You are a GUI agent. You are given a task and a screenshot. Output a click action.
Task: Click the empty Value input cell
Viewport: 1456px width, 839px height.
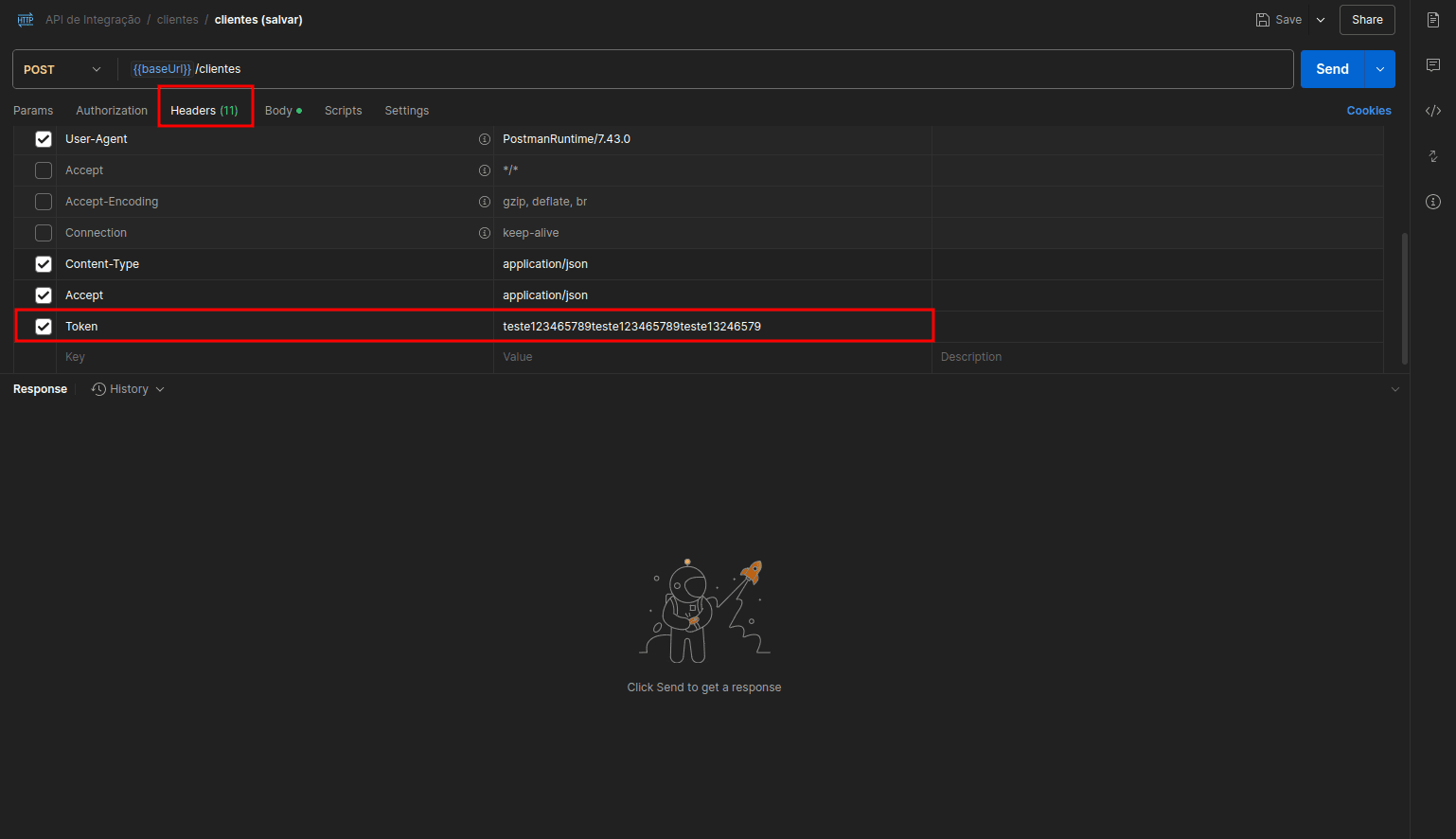pyautogui.click(x=713, y=357)
